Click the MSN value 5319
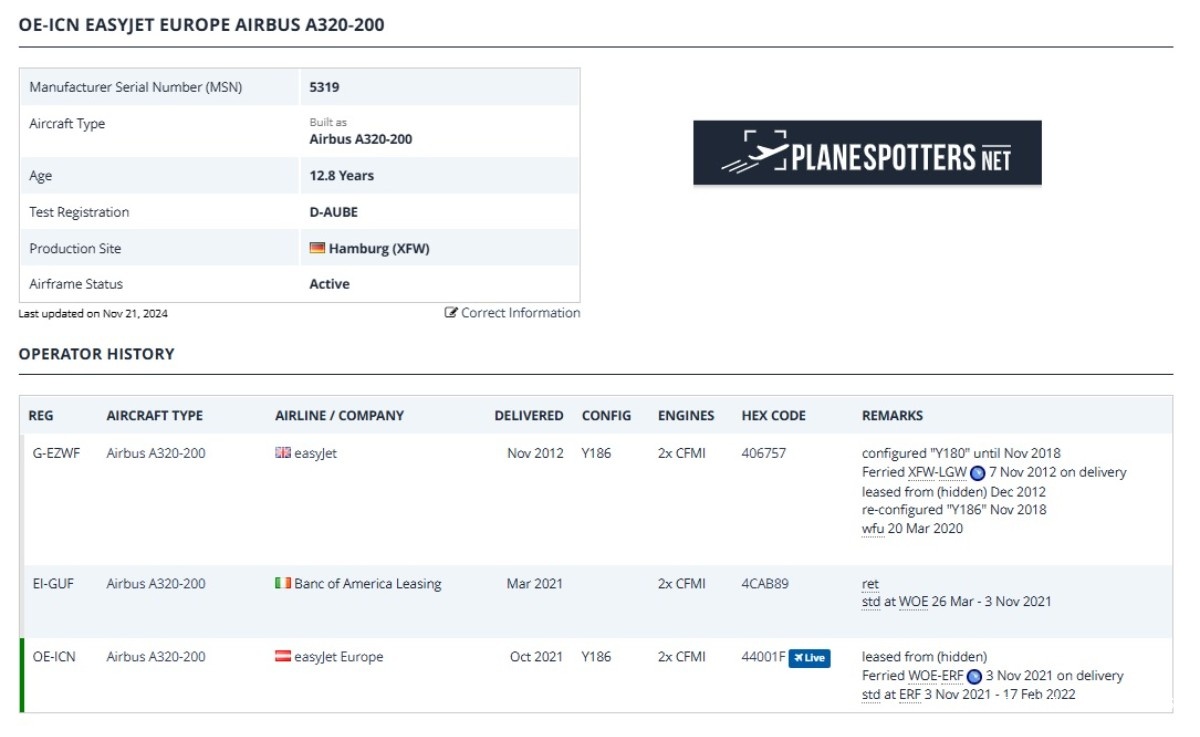This screenshot has width=1200, height=737. [324, 87]
